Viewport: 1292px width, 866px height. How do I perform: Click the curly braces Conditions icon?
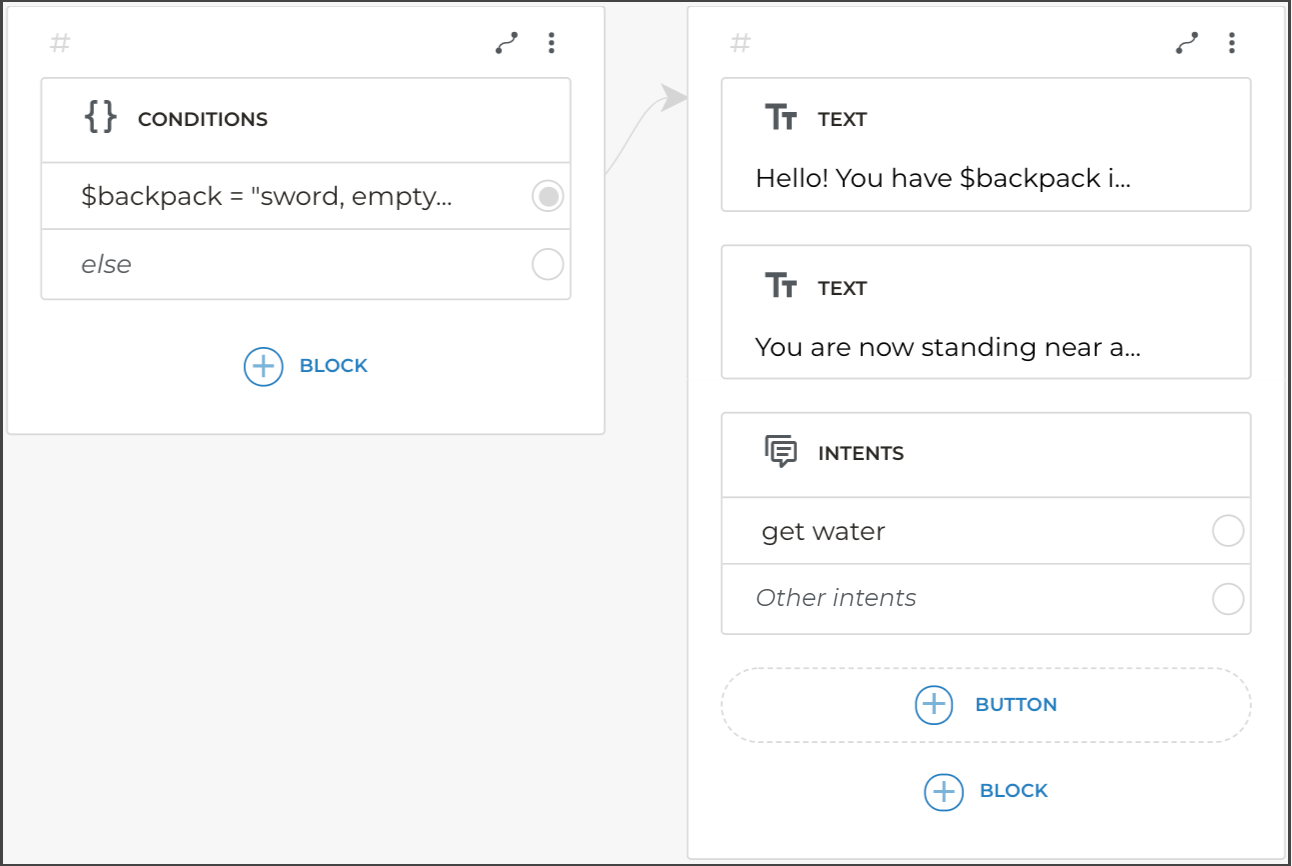[100, 118]
